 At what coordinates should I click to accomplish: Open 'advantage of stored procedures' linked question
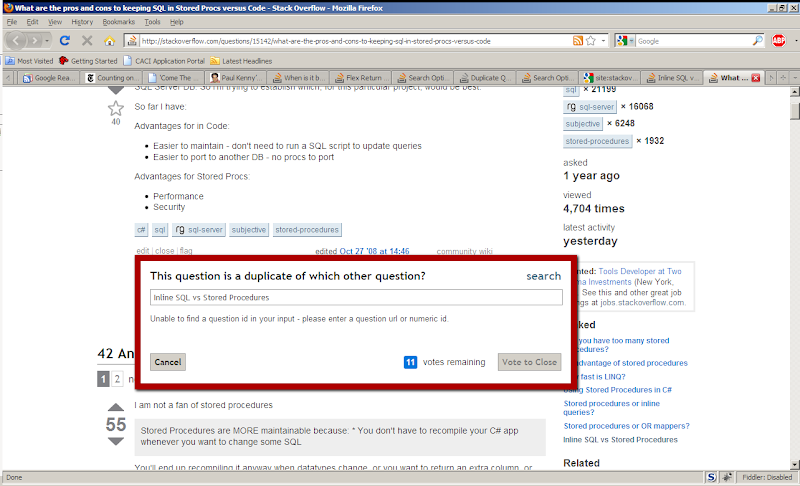coord(632,363)
